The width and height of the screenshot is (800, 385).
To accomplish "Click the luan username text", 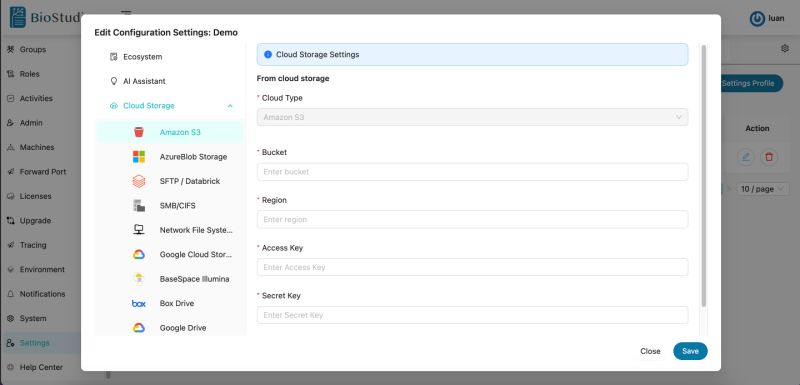I will point(776,19).
